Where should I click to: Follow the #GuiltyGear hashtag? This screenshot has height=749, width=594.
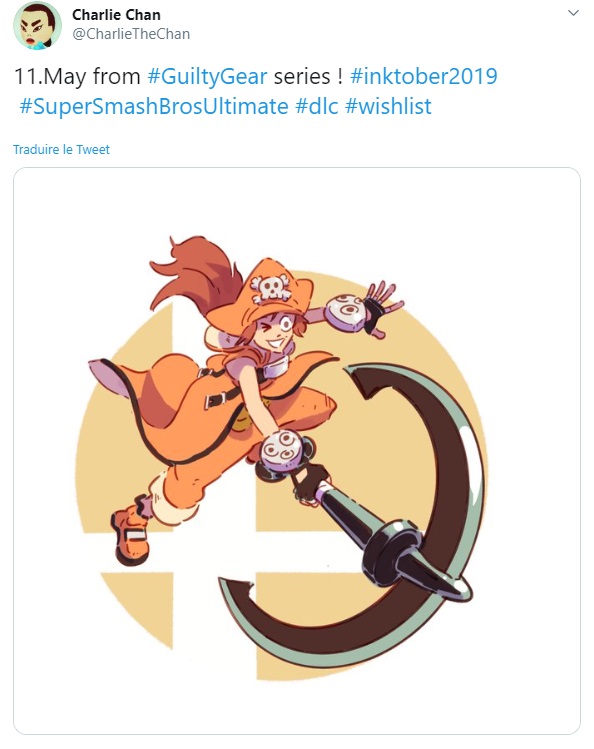click(x=207, y=76)
